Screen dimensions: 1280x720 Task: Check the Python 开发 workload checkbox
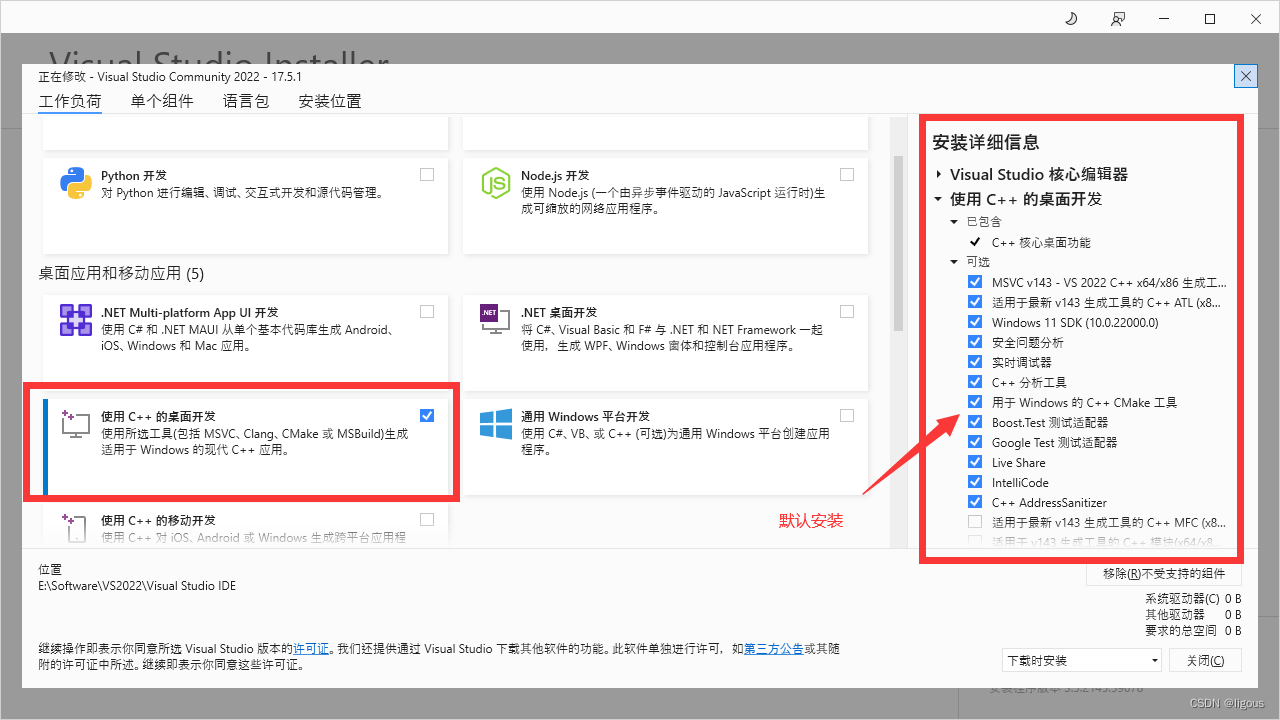[x=427, y=174]
